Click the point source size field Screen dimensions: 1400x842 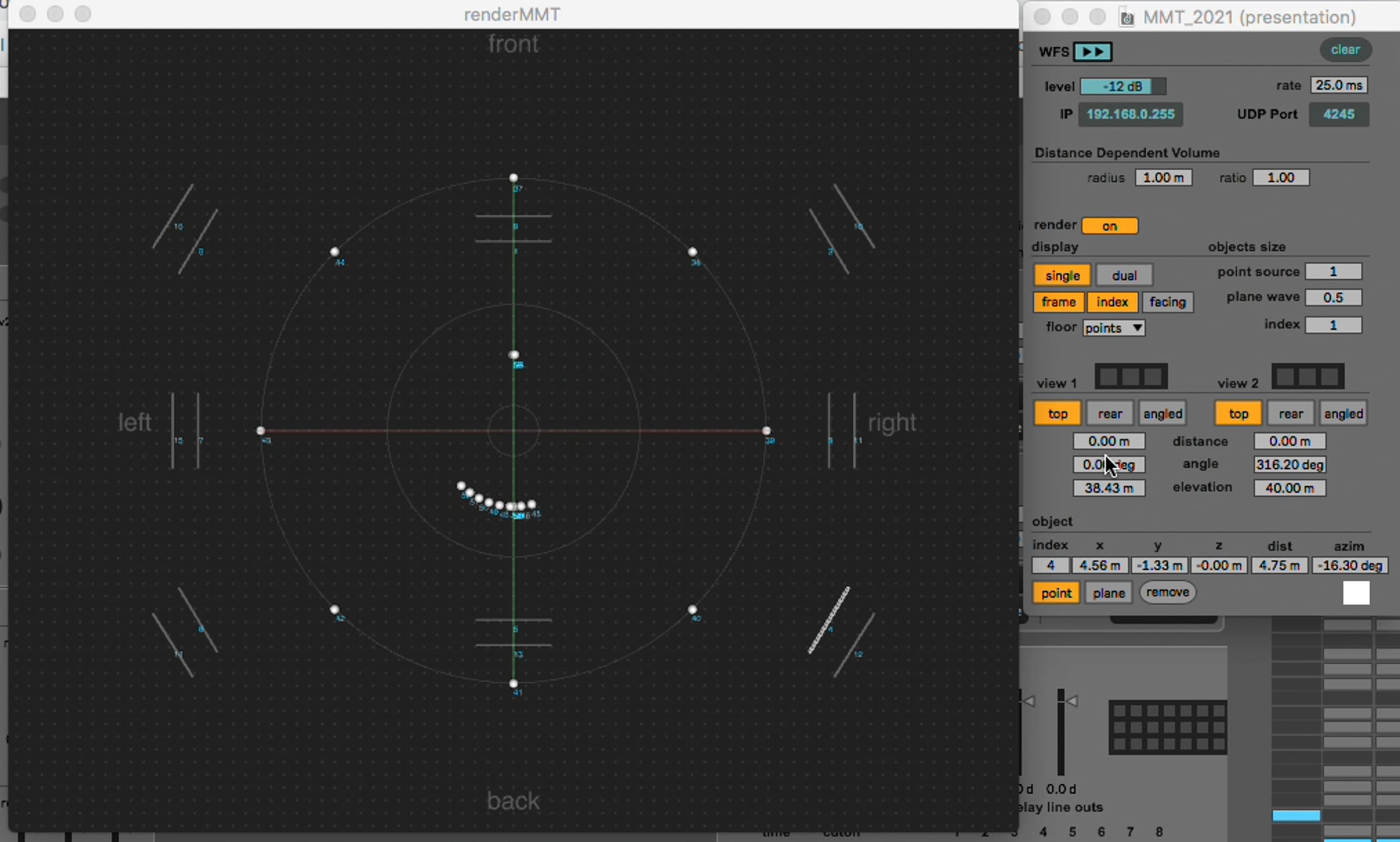tap(1333, 271)
